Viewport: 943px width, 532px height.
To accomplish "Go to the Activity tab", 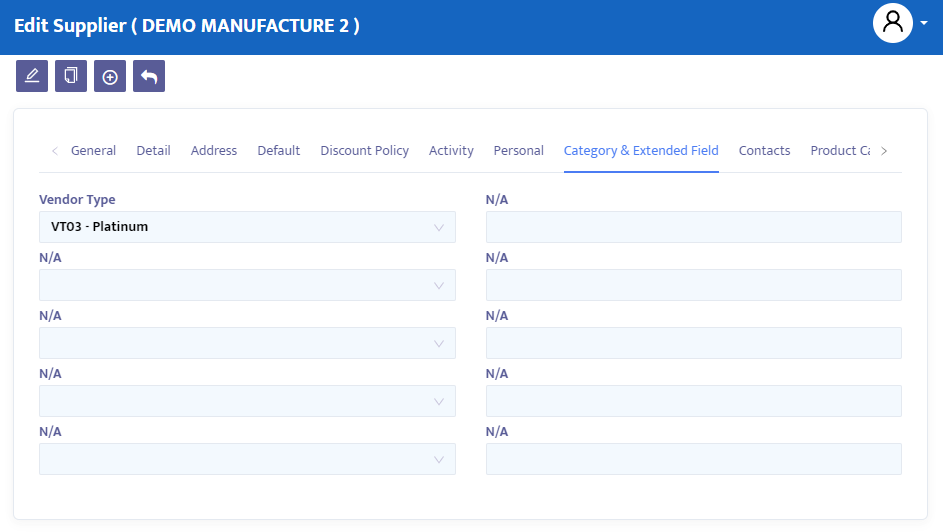I will pyautogui.click(x=451, y=151).
